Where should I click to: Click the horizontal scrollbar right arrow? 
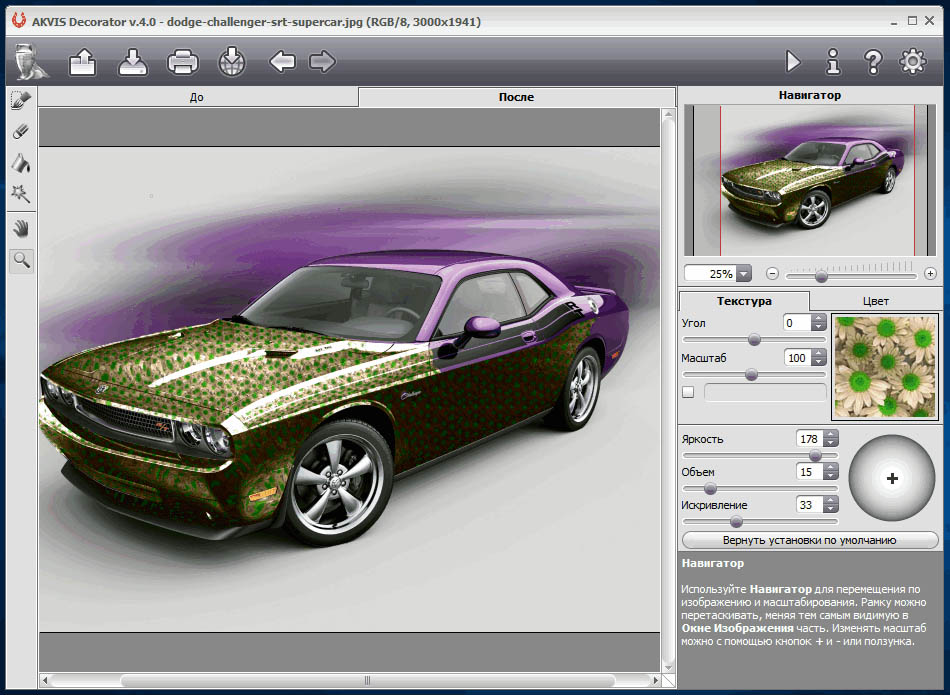(655, 680)
